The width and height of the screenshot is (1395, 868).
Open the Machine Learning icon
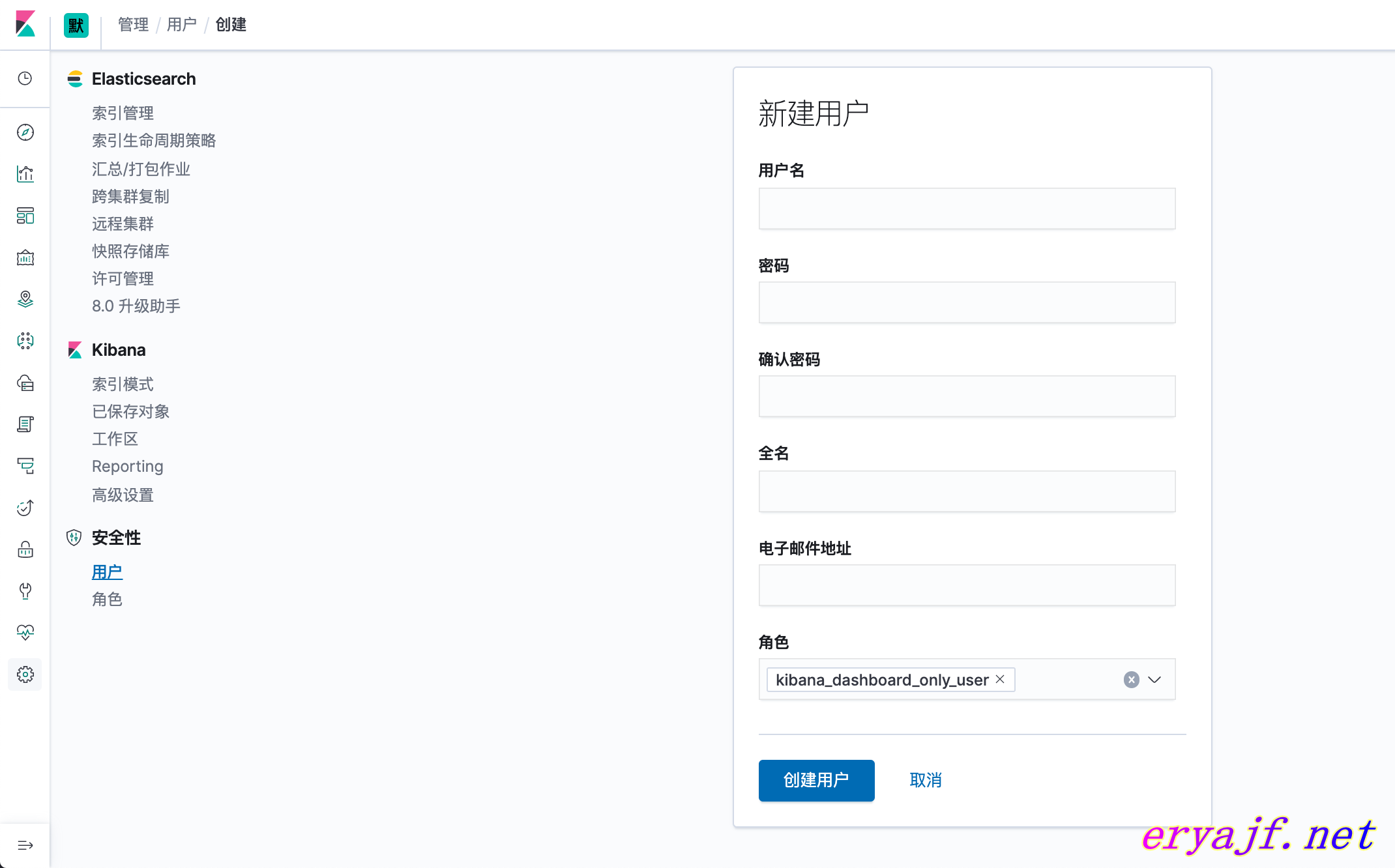pos(25,341)
